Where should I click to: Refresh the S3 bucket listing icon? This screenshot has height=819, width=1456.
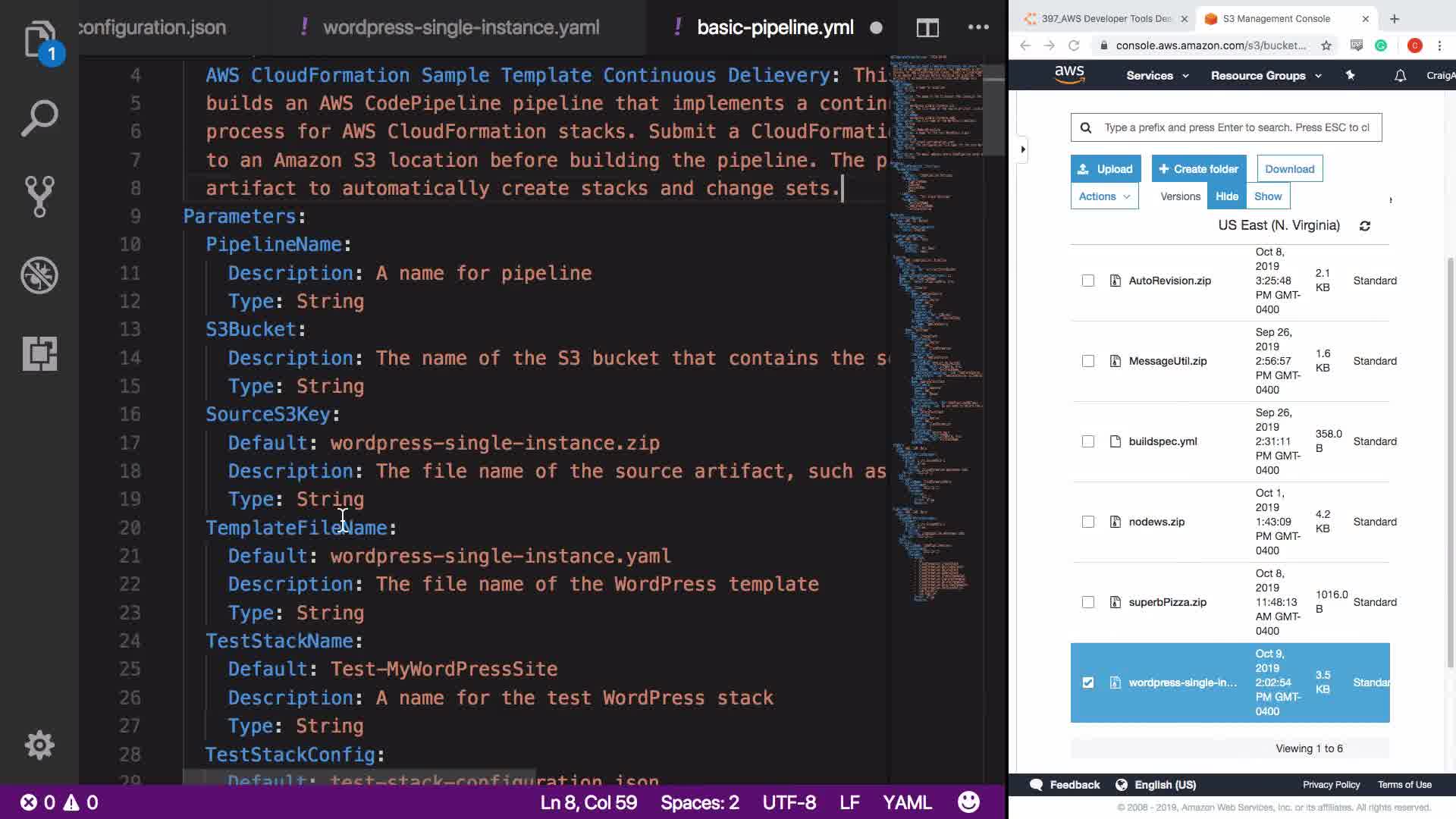1364,226
